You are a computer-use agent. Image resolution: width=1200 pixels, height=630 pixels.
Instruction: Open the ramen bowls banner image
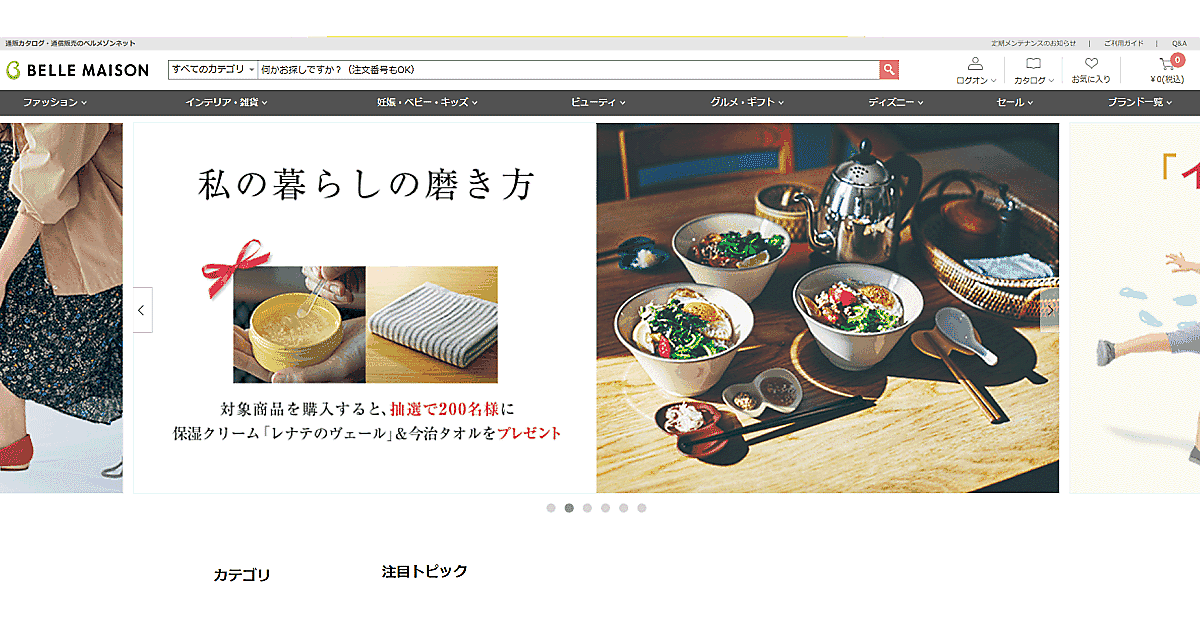point(827,308)
